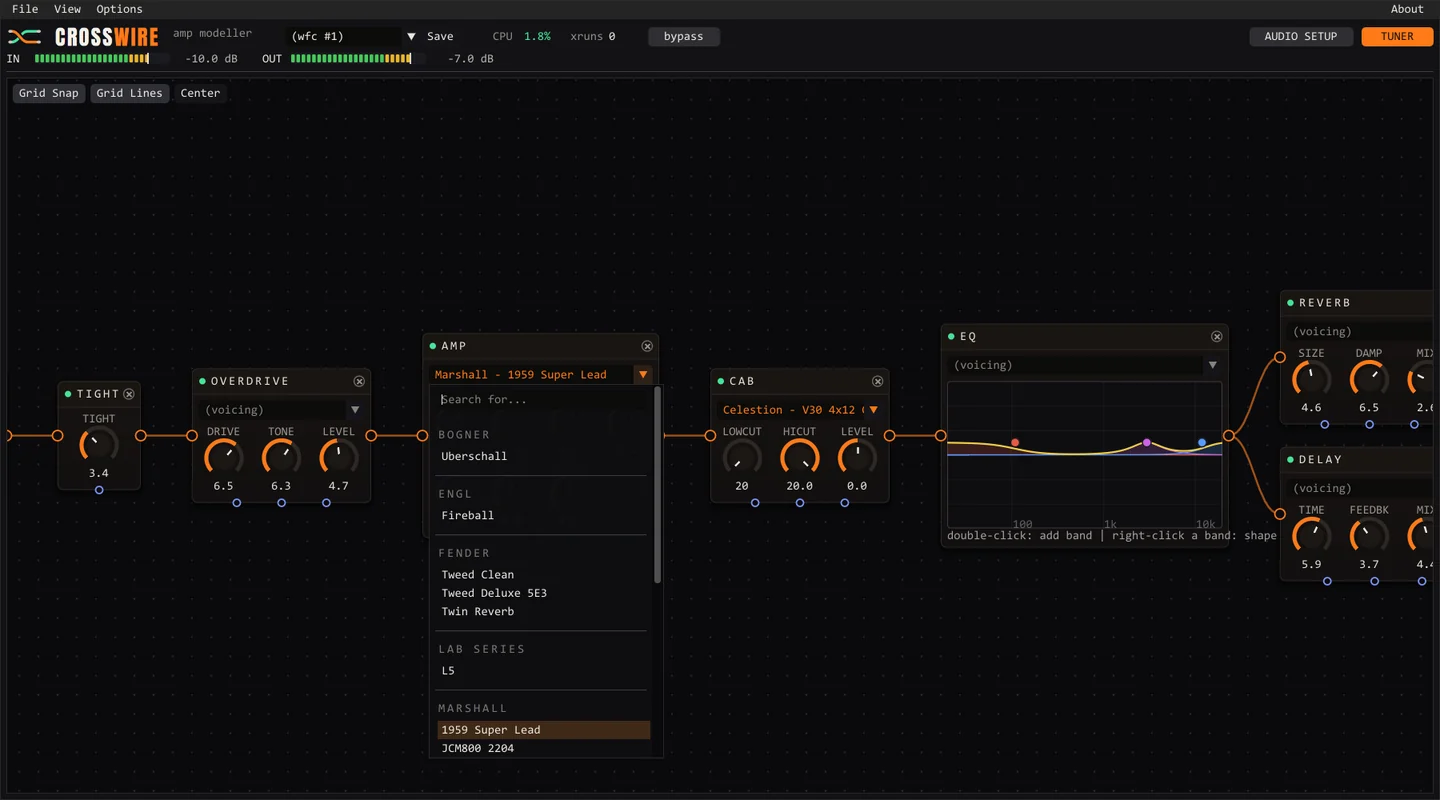Expand the EQ voicing dropdown

(1212, 366)
